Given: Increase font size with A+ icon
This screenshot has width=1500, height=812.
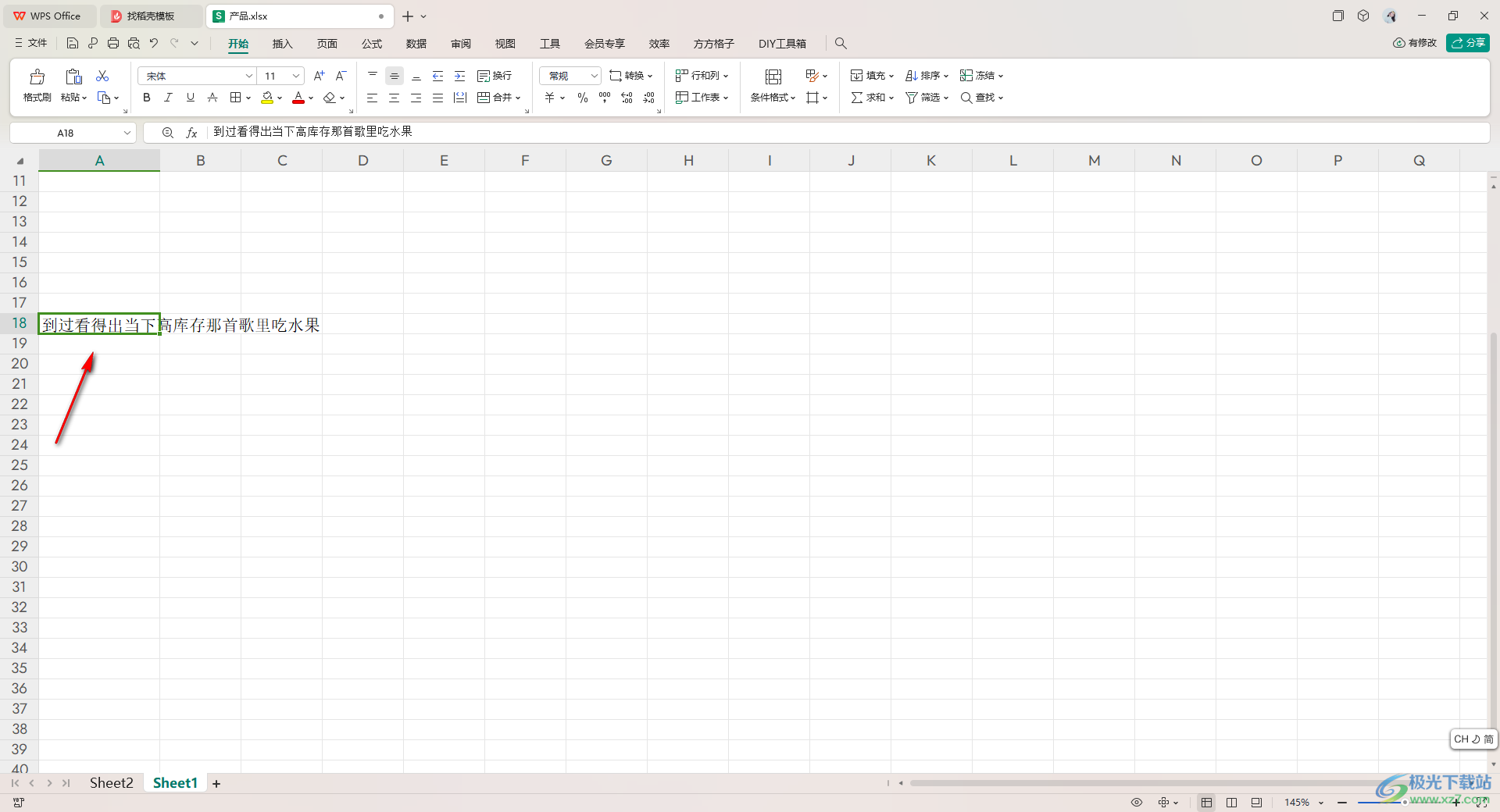Looking at the screenshot, I should click(319, 76).
